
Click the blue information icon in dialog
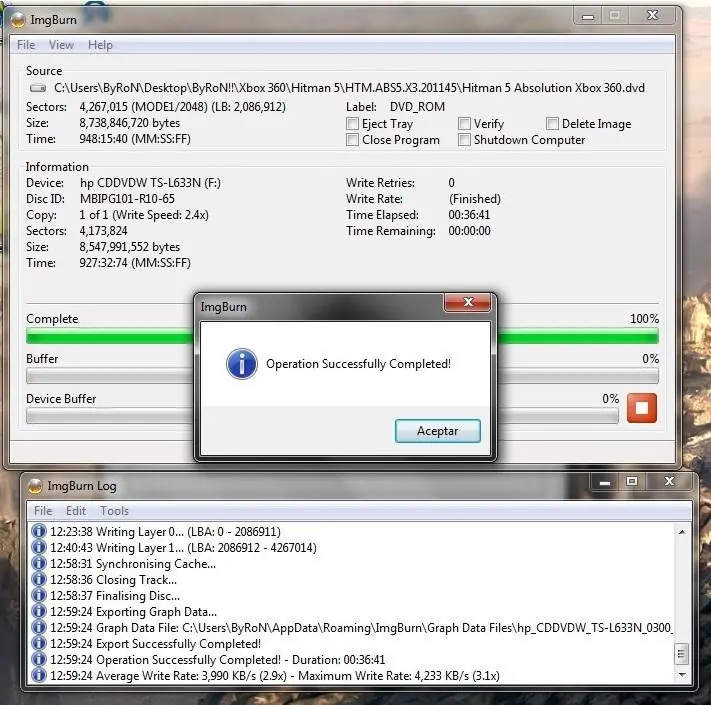242,364
